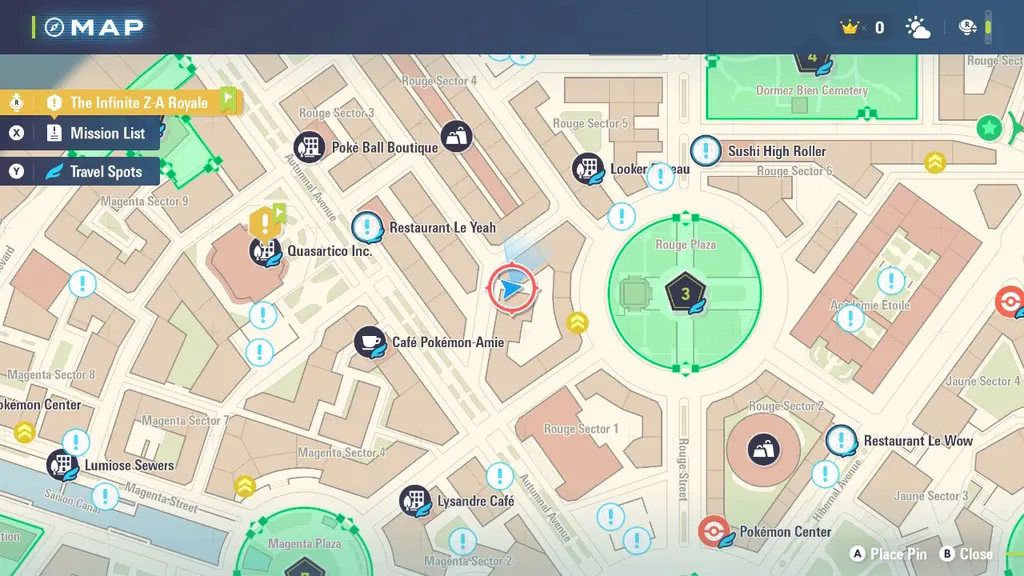Image resolution: width=1024 pixels, height=576 pixels.
Task: Click the Lysandre Café building icon
Action: (x=416, y=499)
